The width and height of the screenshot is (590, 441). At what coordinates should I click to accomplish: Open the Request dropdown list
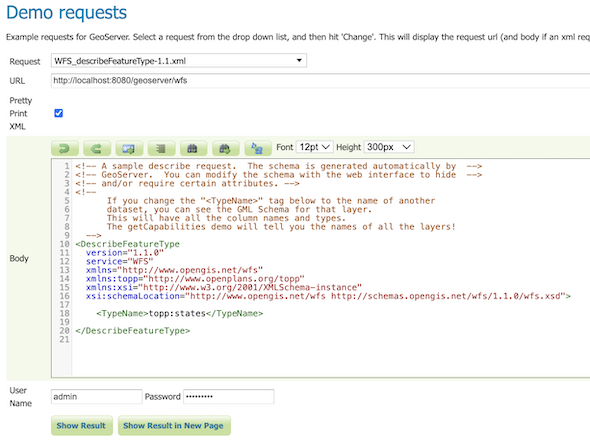point(179,61)
